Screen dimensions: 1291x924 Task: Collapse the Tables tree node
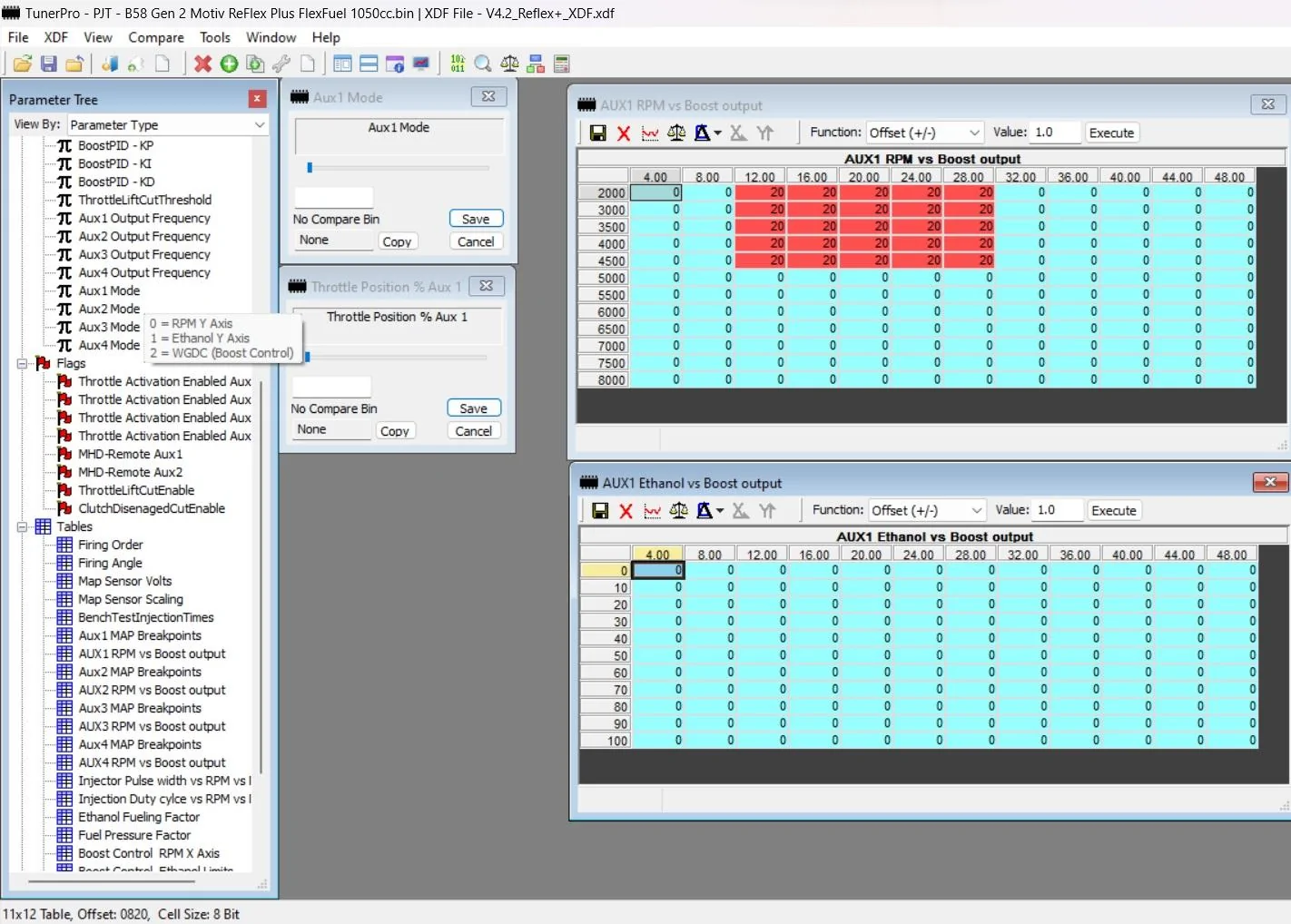23,526
